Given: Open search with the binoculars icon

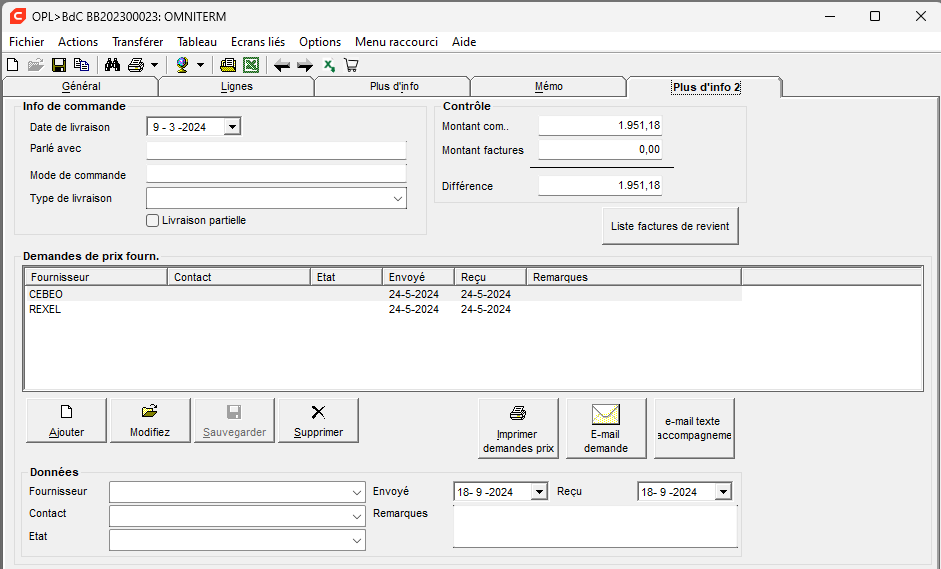Looking at the screenshot, I should tap(112, 65).
